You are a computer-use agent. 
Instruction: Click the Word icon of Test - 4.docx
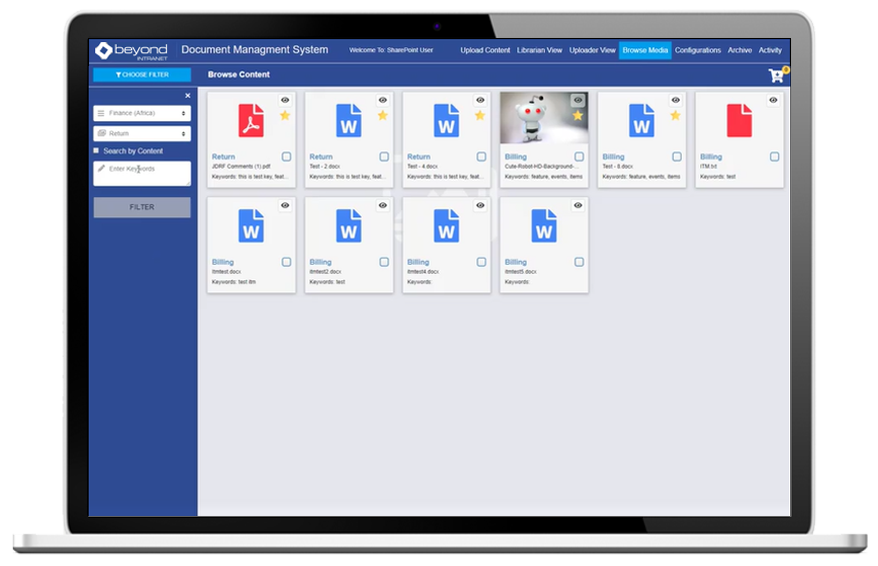446,120
